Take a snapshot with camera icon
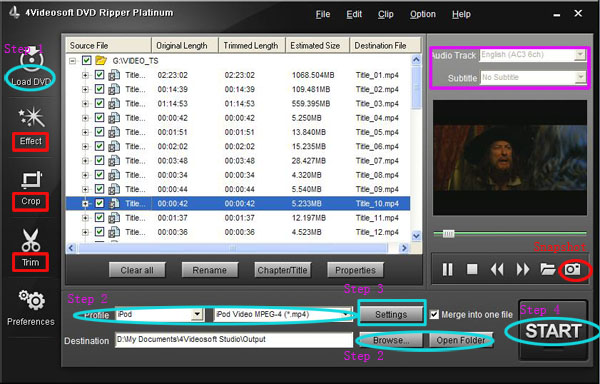The width and height of the screenshot is (600, 384). tap(572, 270)
